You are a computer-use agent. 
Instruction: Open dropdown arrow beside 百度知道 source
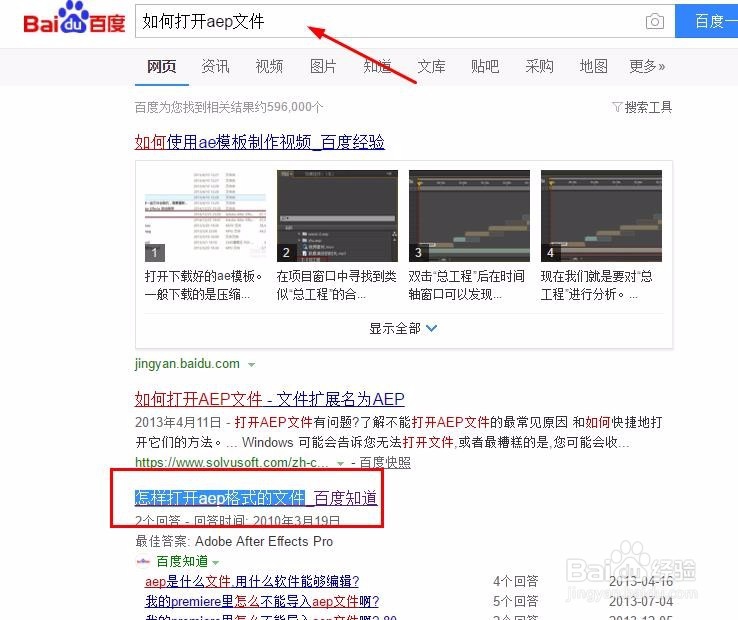coord(216,563)
